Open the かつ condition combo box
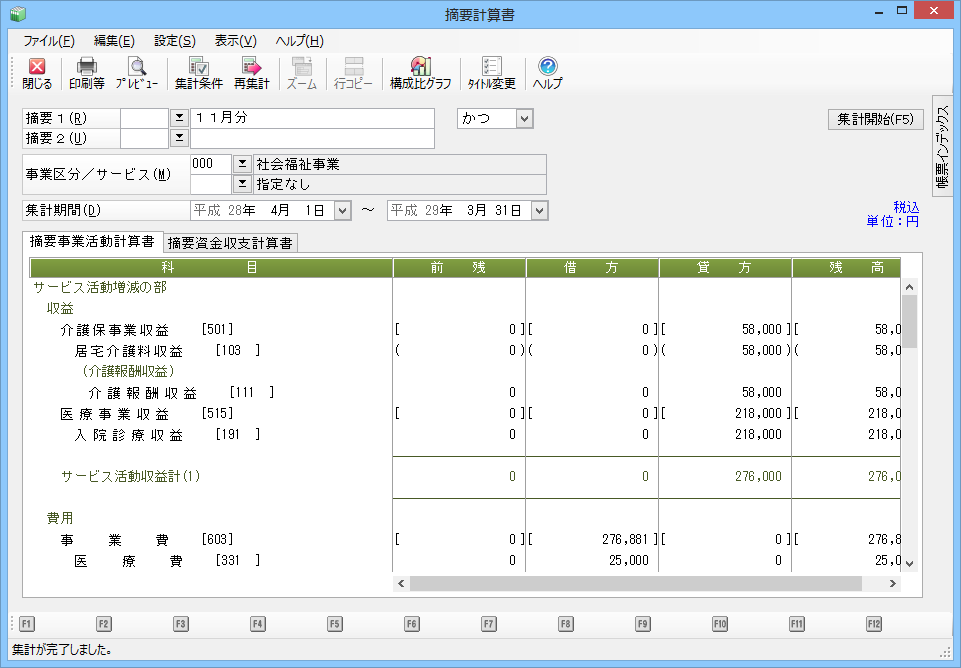Viewport: 961px width, 668px height. tap(525, 119)
